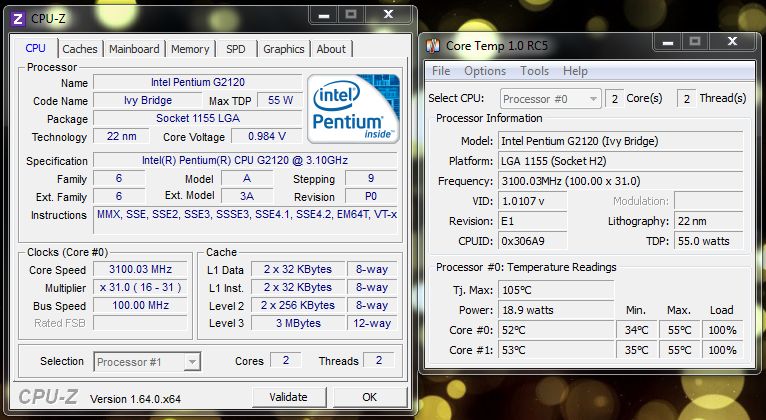Close the Core Temp window
766x420 pixels.
pyautogui.click(x=732, y=42)
